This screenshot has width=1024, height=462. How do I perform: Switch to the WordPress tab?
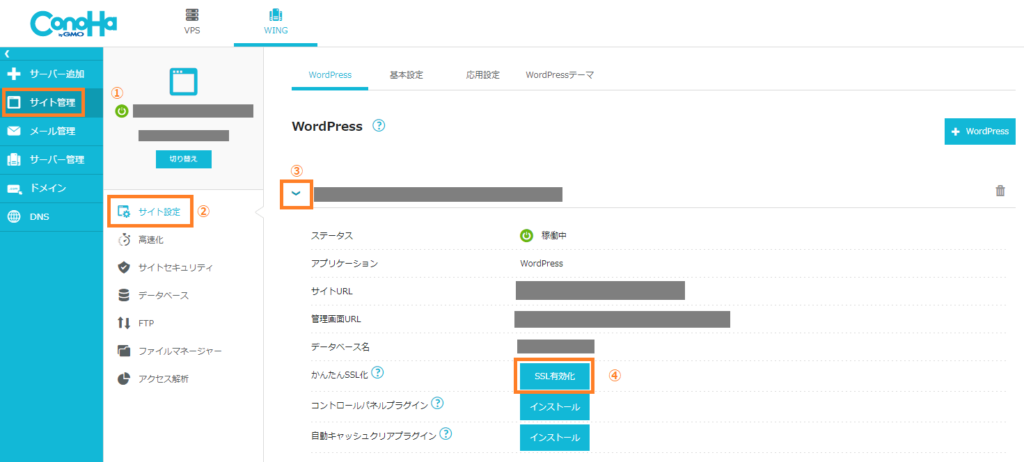[330, 75]
